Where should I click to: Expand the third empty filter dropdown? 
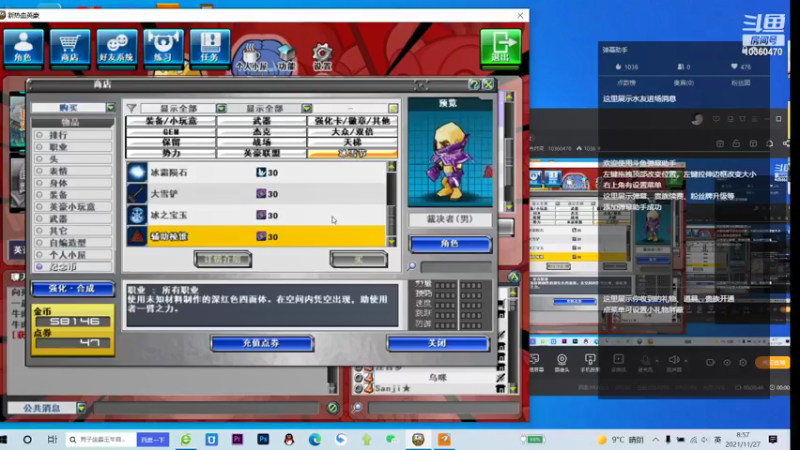click(393, 108)
